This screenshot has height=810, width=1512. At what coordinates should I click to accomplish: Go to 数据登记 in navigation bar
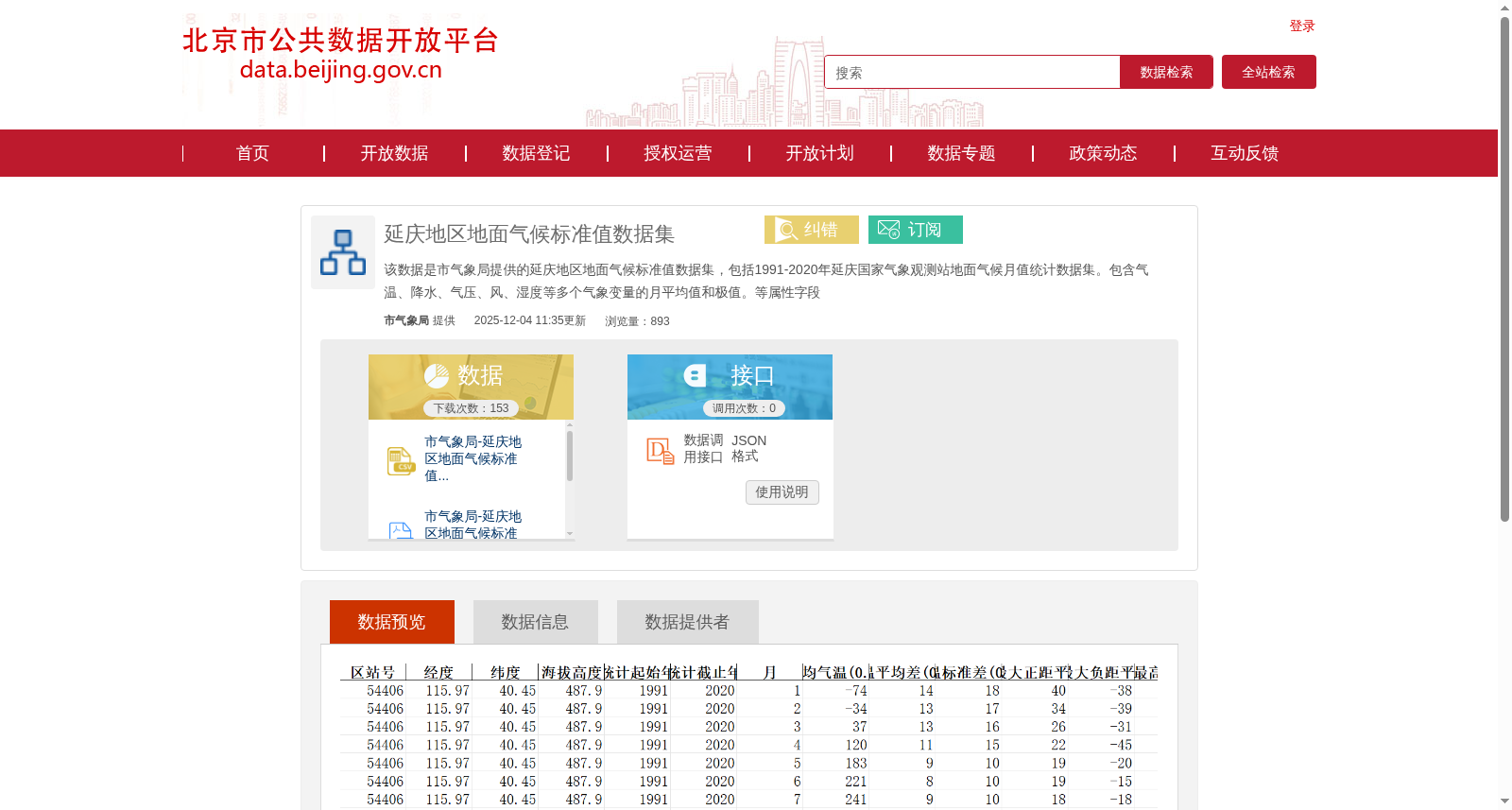click(536, 153)
